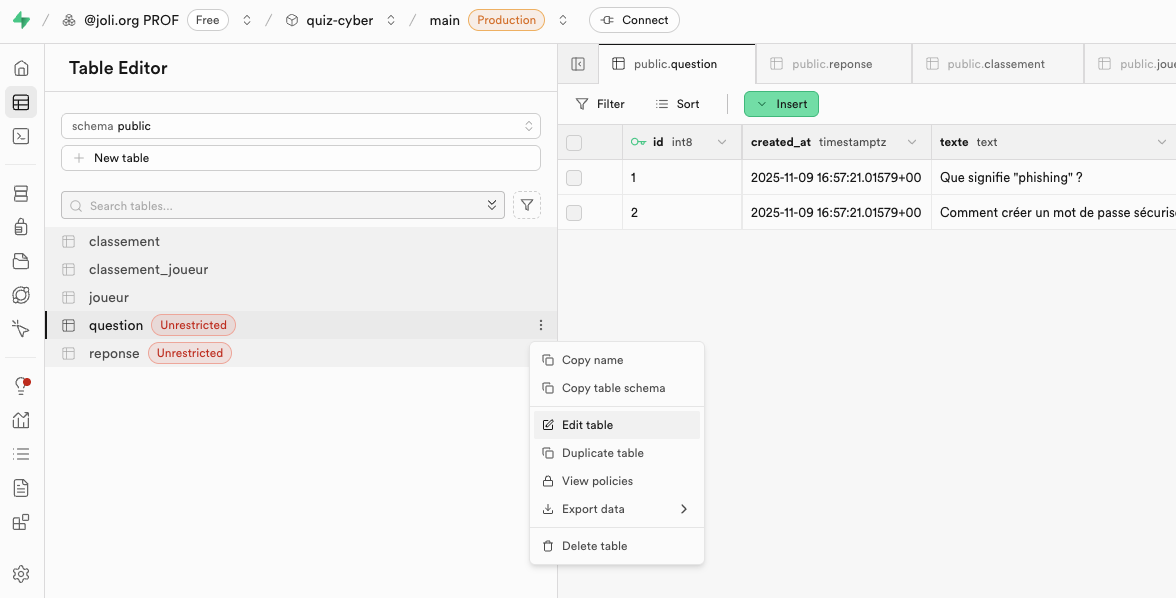This screenshot has height=598, width=1176.
Task: Select the checkbox for row 1
Action: (x=574, y=178)
